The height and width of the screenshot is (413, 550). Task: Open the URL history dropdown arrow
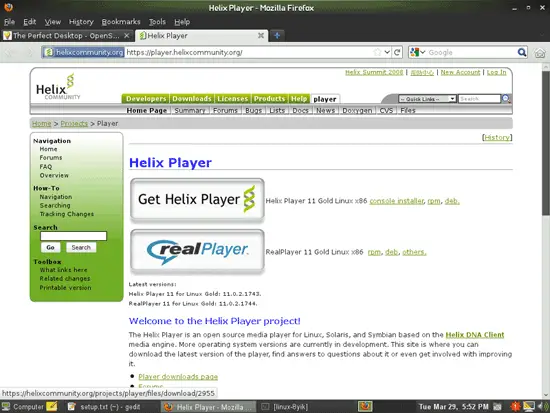click(x=387, y=52)
